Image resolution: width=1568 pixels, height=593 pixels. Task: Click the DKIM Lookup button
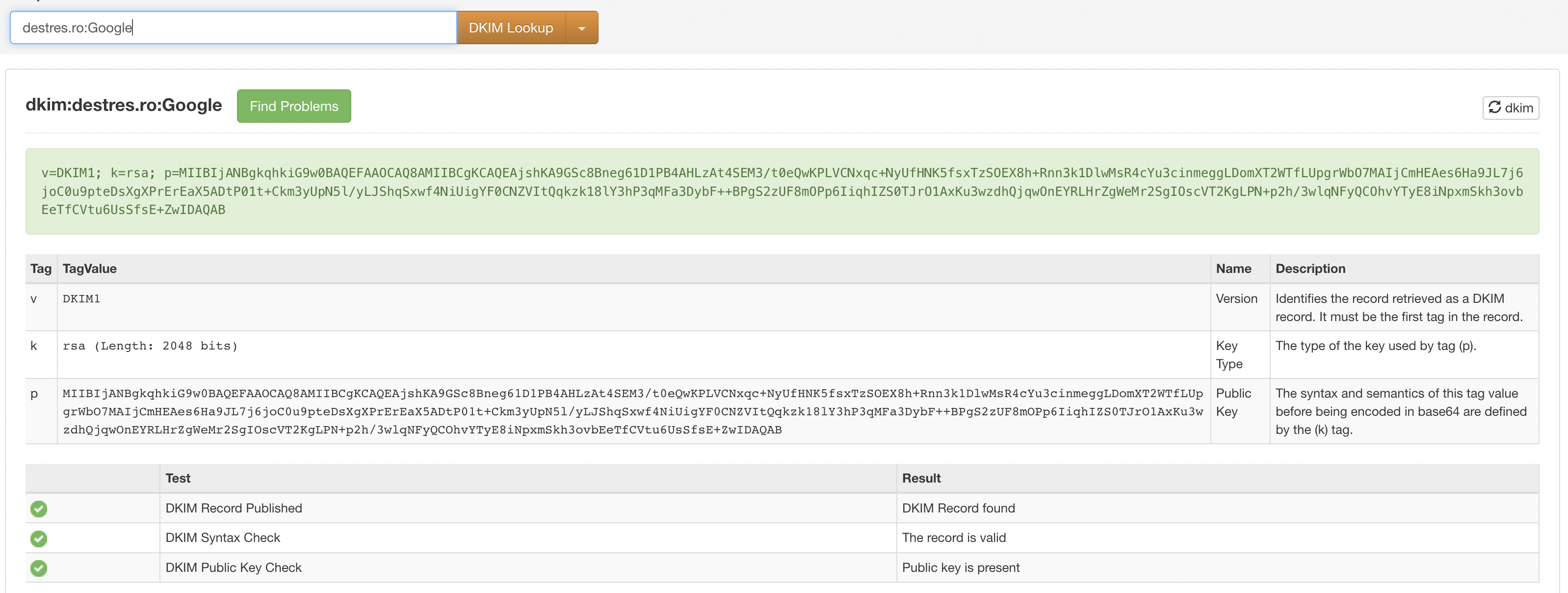(511, 27)
